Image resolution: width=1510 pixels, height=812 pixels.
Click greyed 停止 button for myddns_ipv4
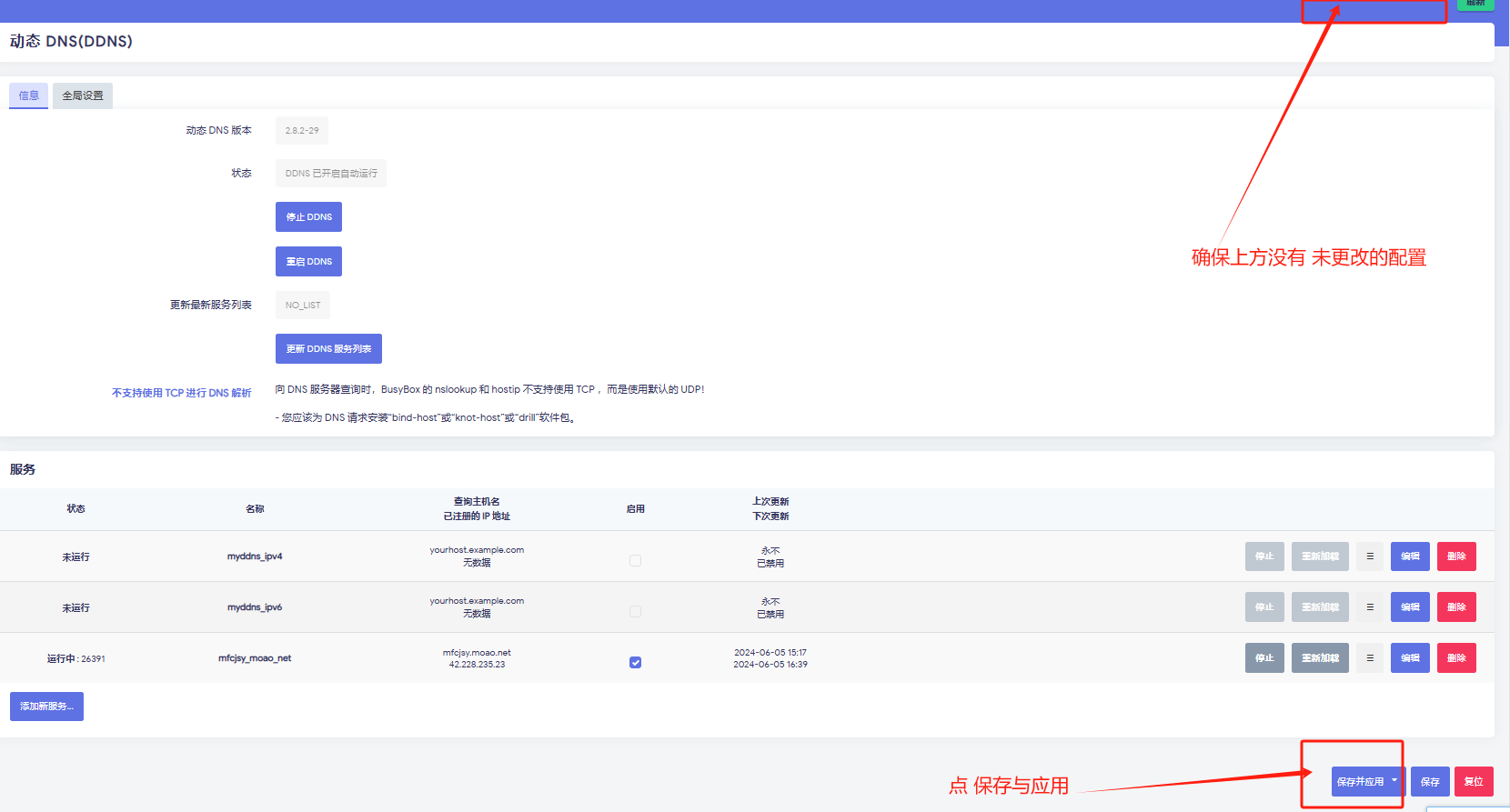(x=1264, y=556)
